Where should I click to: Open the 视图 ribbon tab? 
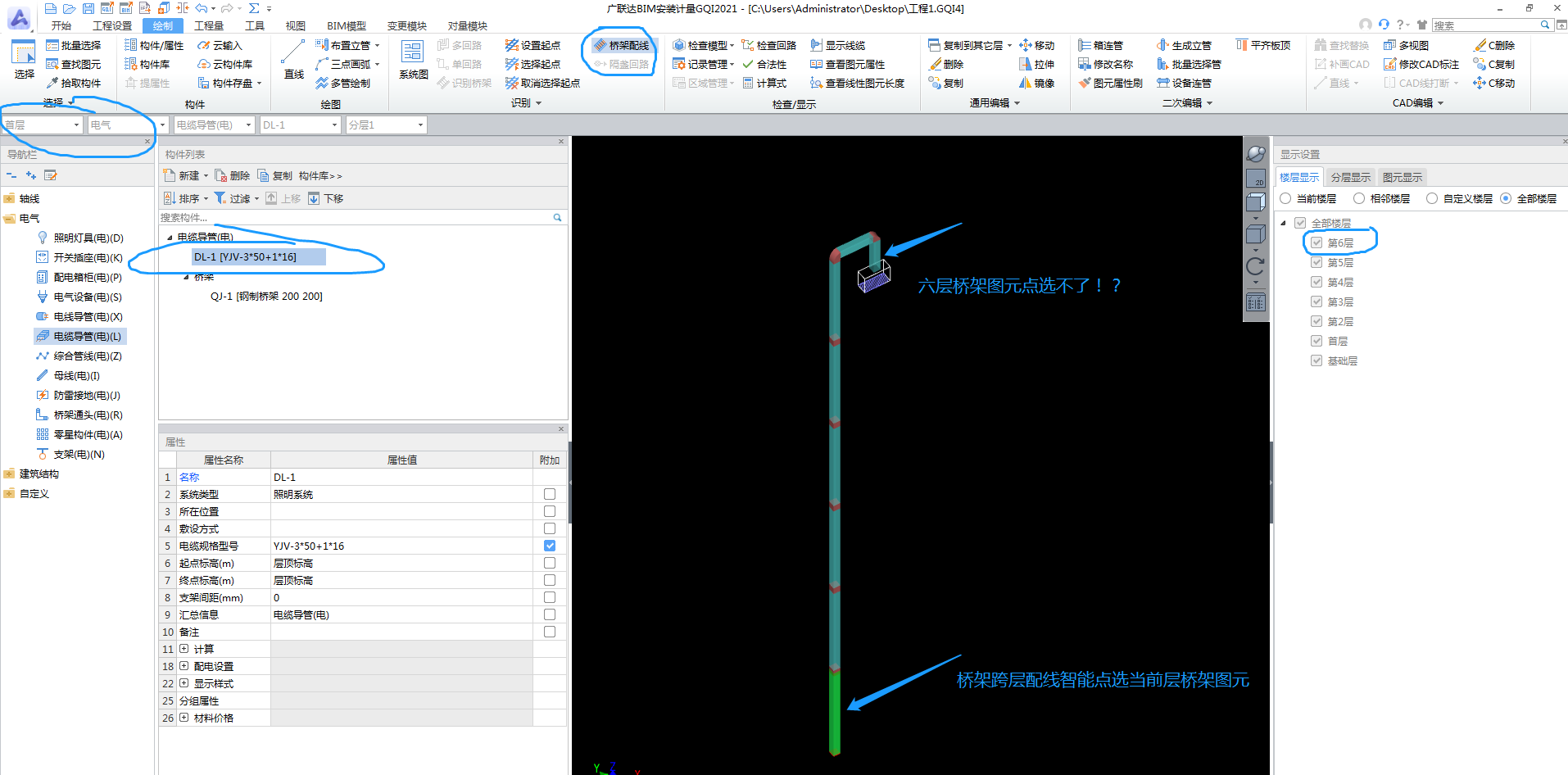296,25
